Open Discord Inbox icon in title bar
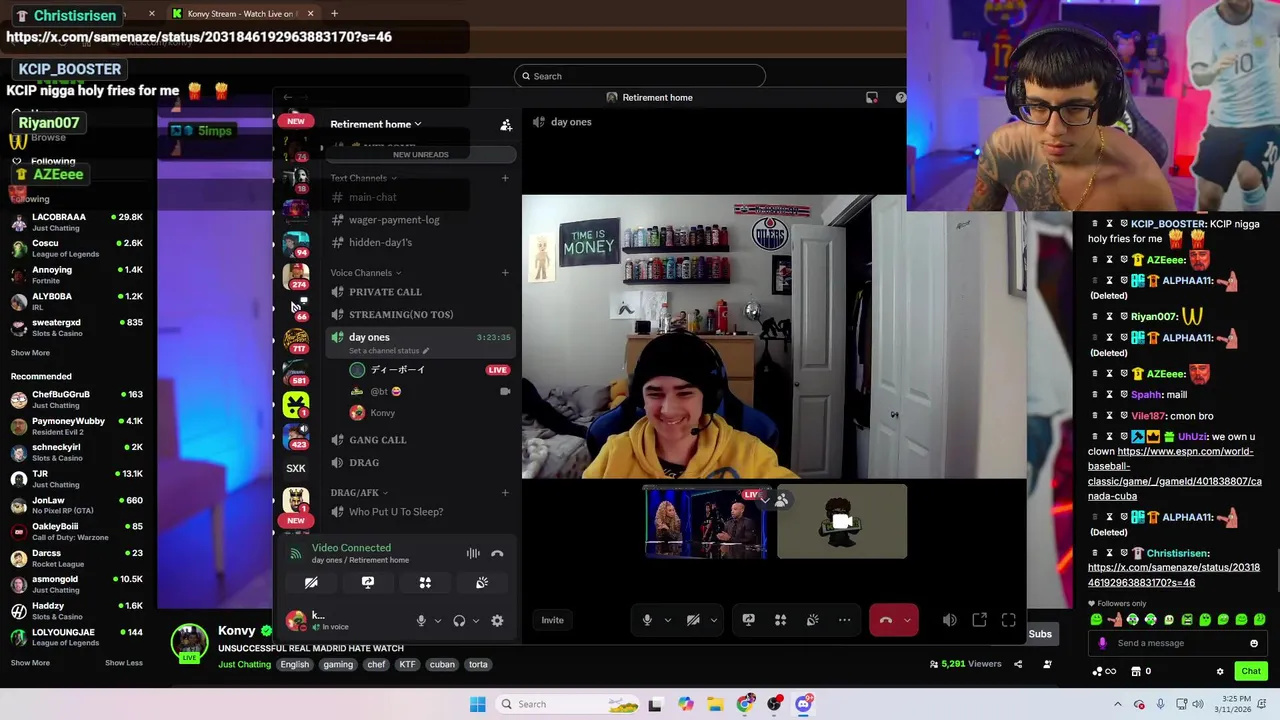 click(x=872, y=97)
